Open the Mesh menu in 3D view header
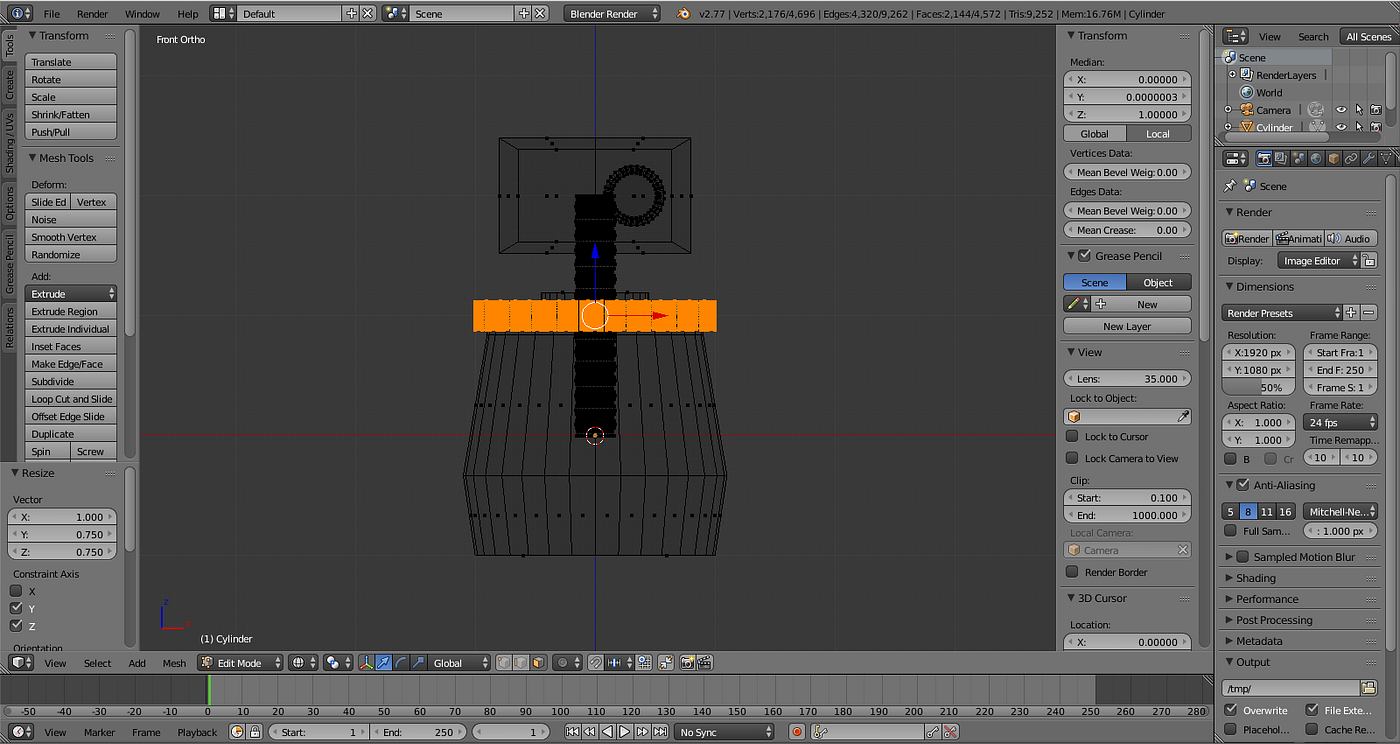 coord(174,663)
